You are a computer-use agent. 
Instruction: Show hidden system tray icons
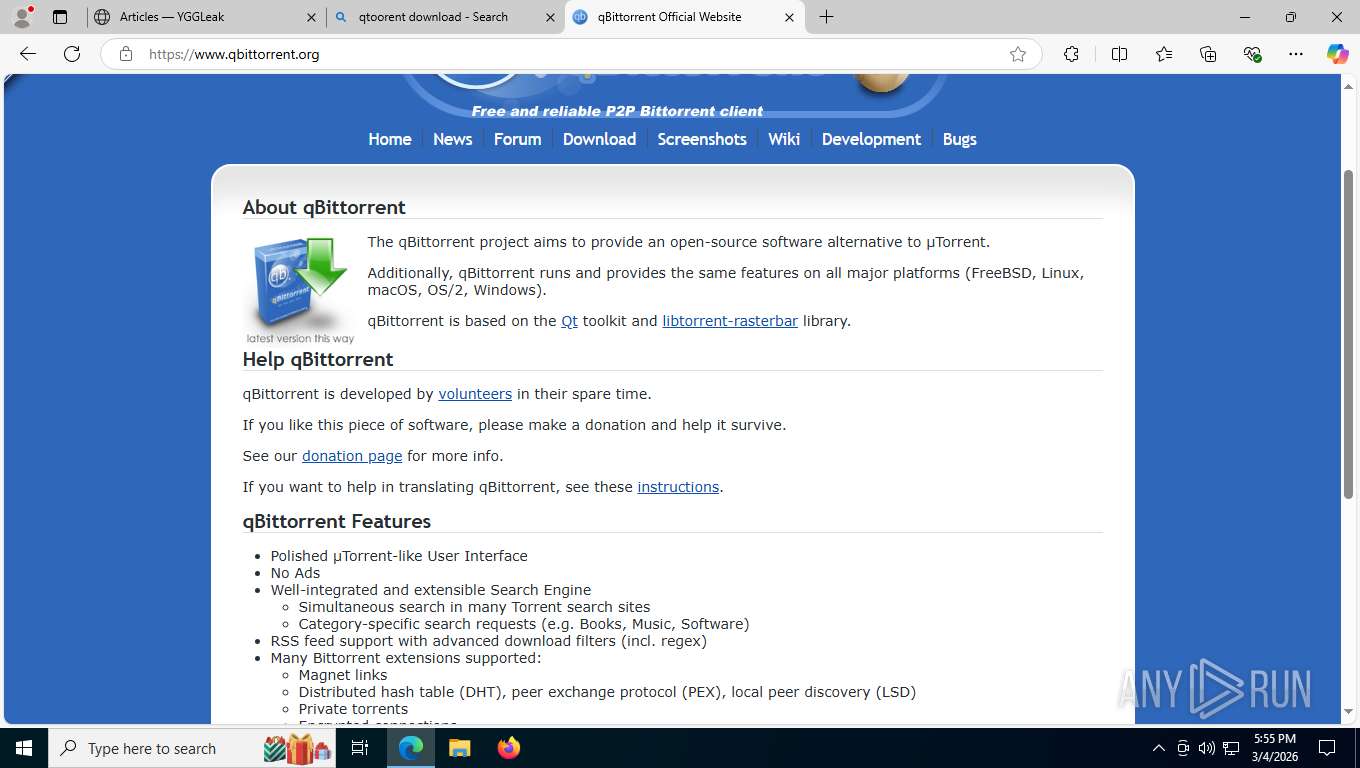1159,748
